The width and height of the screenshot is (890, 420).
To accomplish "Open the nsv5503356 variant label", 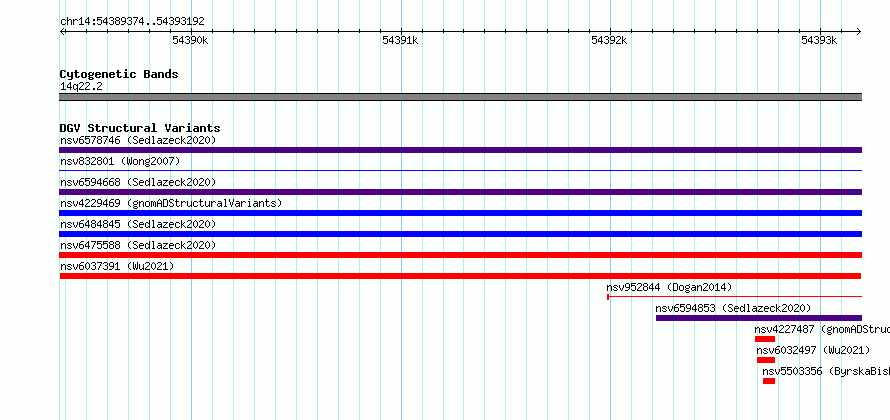I will 826,371.
